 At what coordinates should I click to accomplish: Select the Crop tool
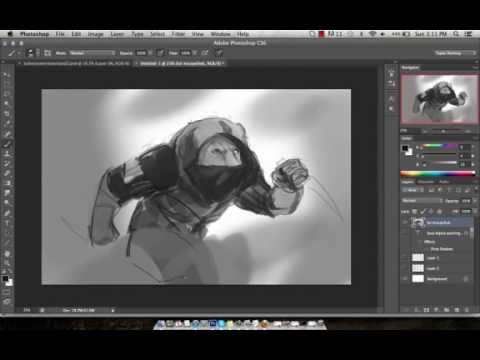[x=7, y=114]
